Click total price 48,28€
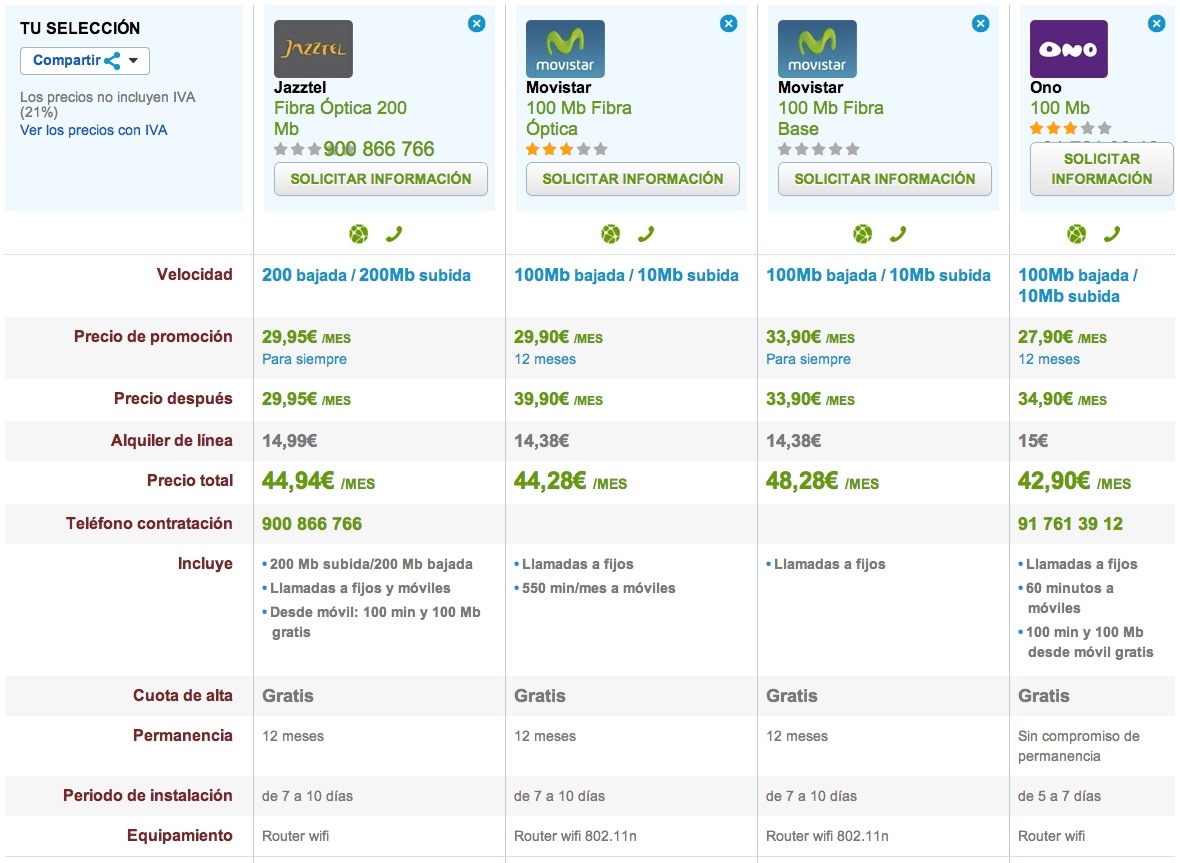1180x863 pixels. pos(823,481)
